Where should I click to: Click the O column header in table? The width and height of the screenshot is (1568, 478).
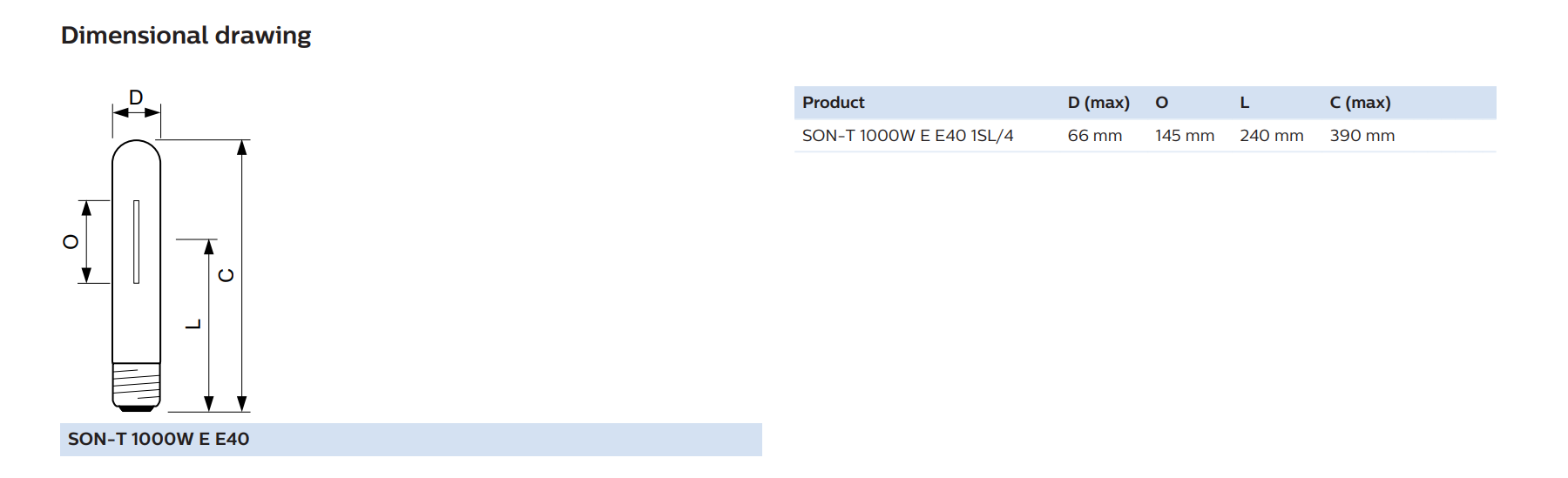click(1162, 103)
